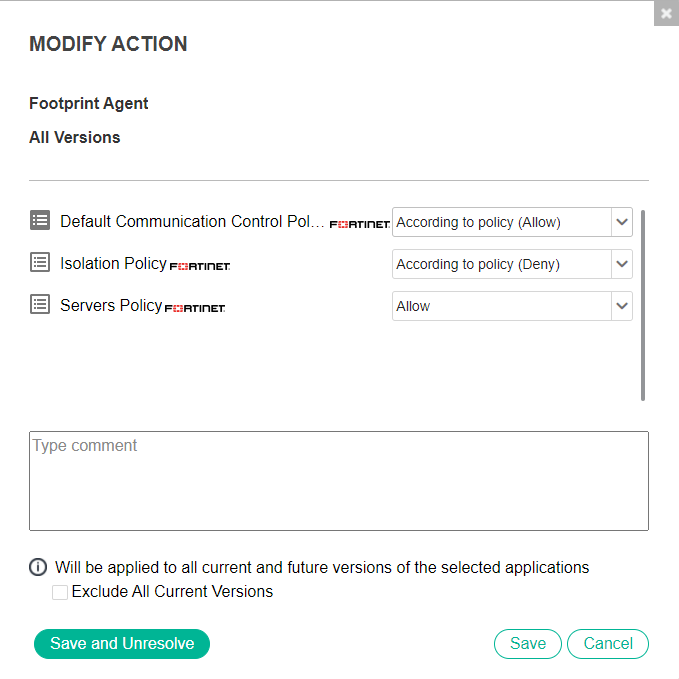Click the Isolation Policy list icon

pyautogui.click(x=40, y=262)
